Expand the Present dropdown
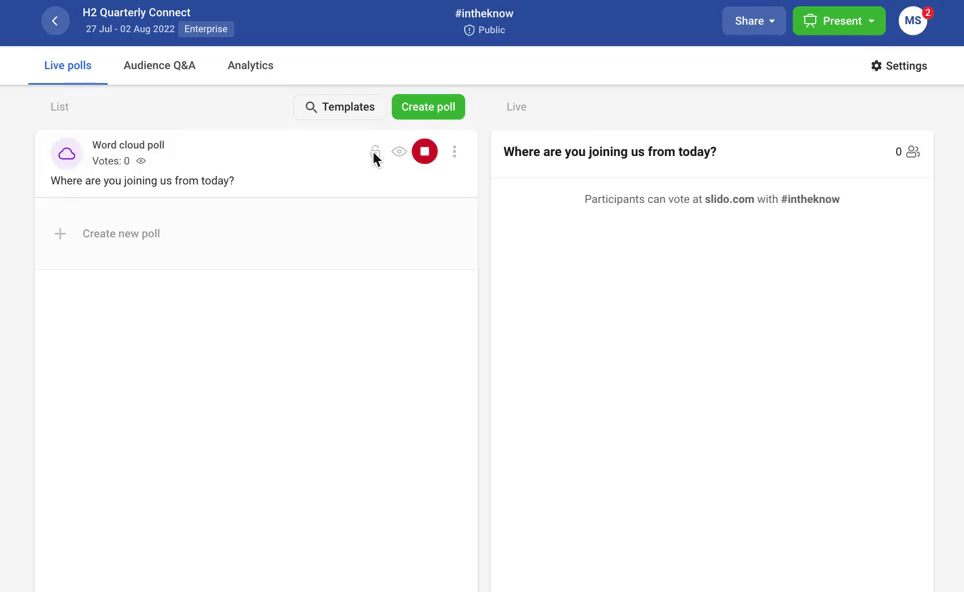This screenshot has height=592, width=964. pos(839,21)
